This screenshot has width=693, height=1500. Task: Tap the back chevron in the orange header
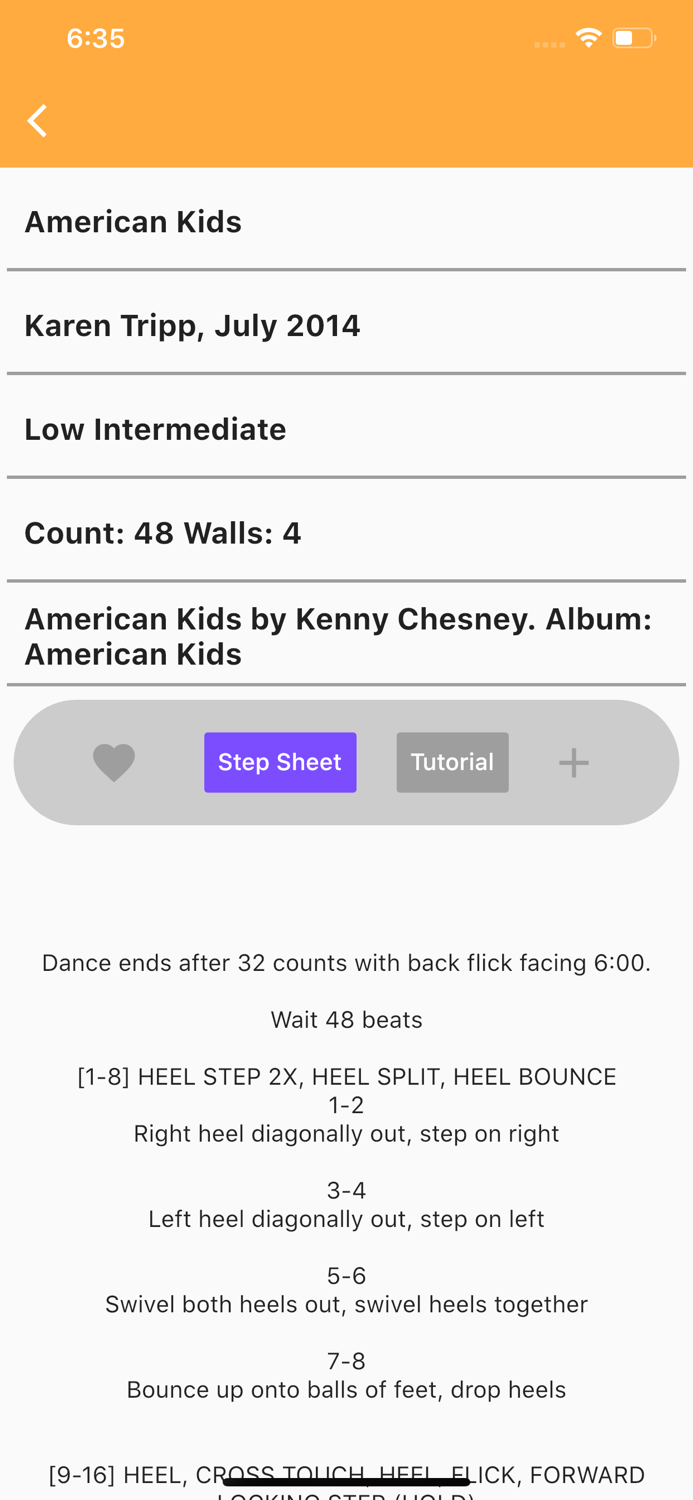point(36,120)
